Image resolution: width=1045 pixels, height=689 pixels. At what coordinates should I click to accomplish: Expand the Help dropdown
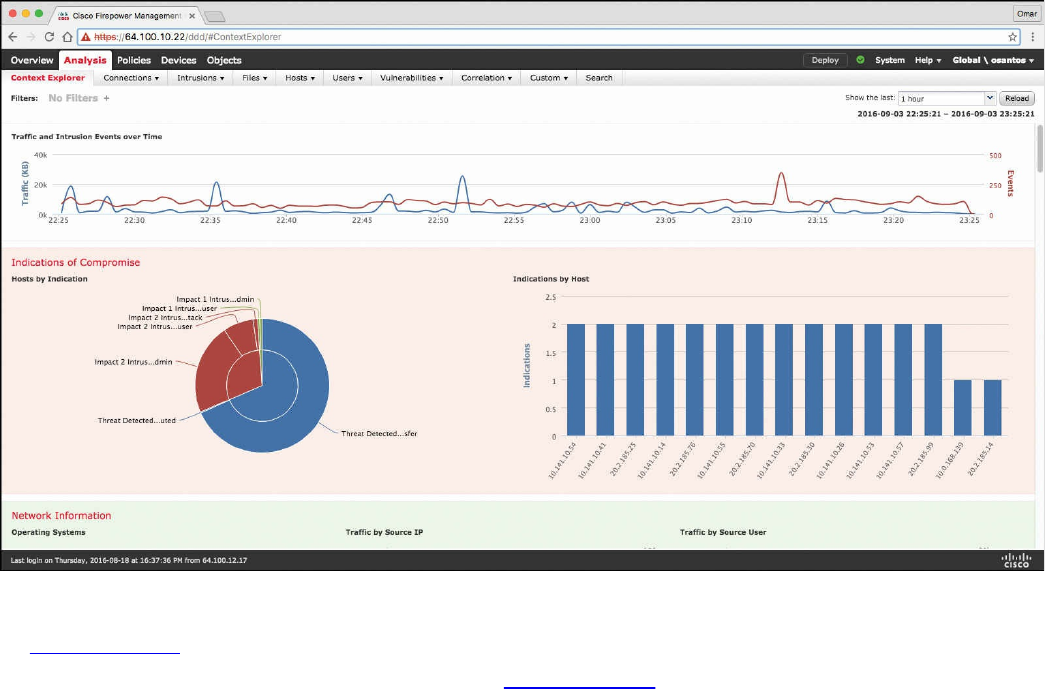coord(928,60)
